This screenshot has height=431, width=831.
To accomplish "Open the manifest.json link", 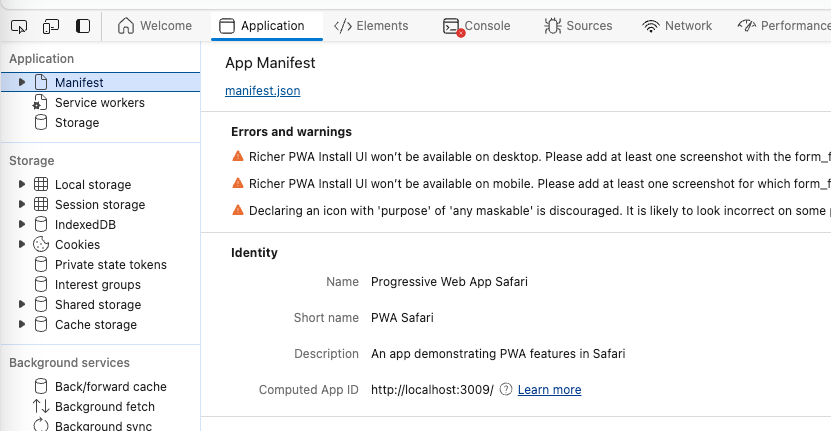I will (x=263, y=91).
